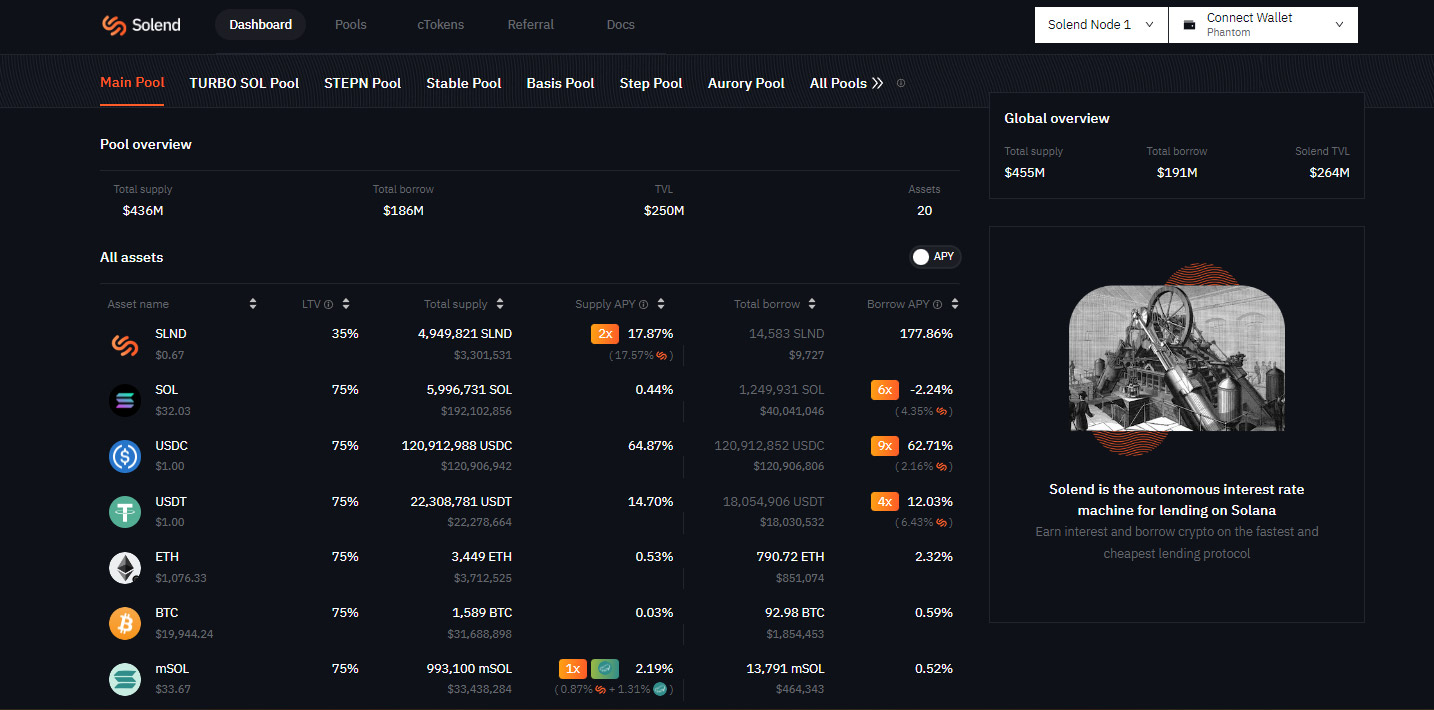Click the USDT token icon
Viewport: 1434px width, 710px height.
(x=125, y=512)
